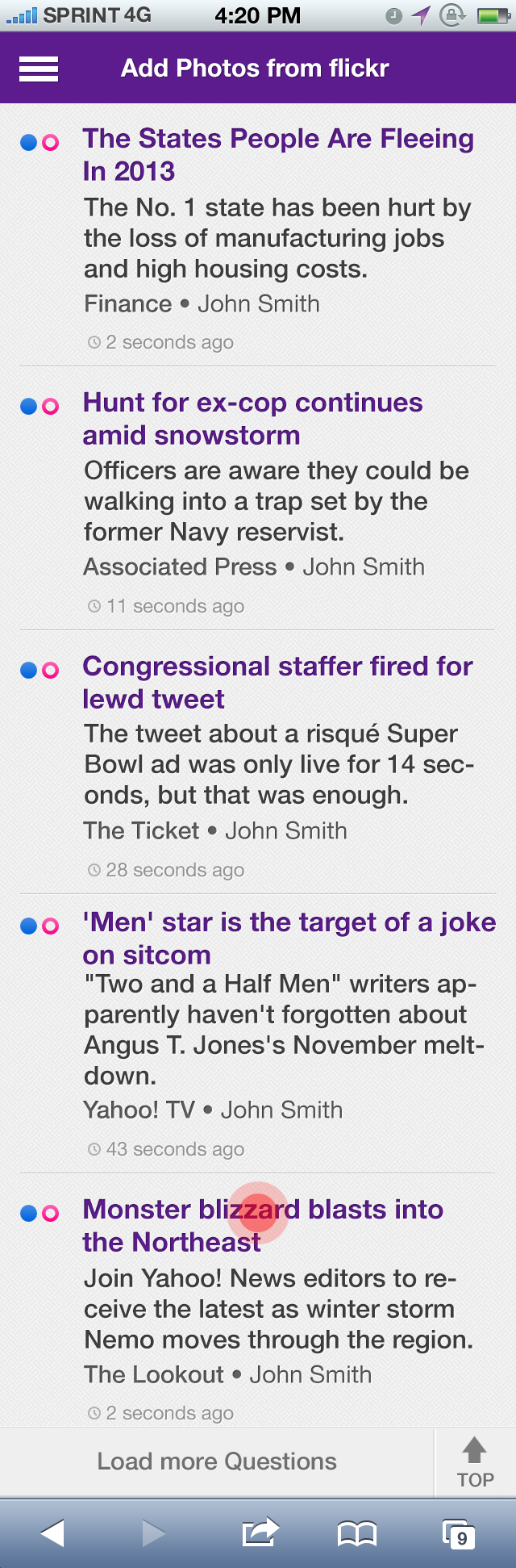Open the bookmarks book icon
516x1568 pixels.
(356, 1533)
